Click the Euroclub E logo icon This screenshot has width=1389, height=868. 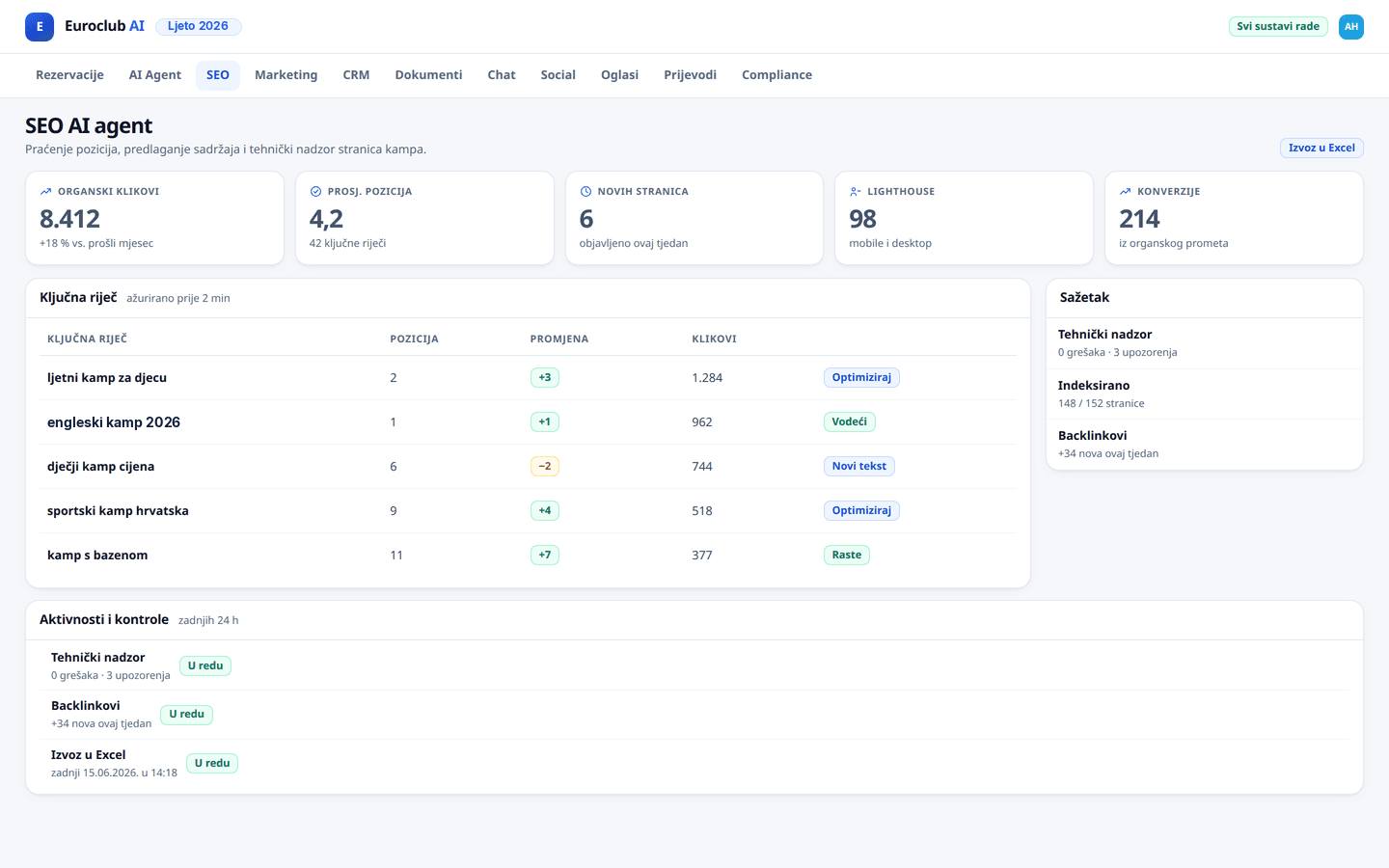(40, 27)
